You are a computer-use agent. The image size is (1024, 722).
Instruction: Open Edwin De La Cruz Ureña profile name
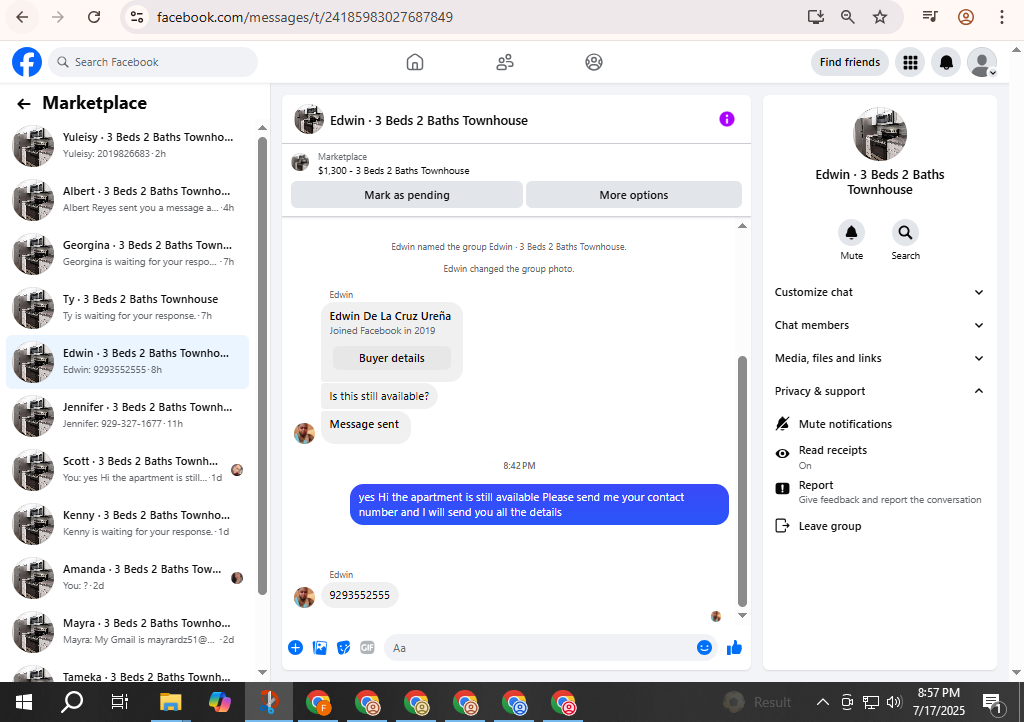pyautogui.click(x=390, y=316)
